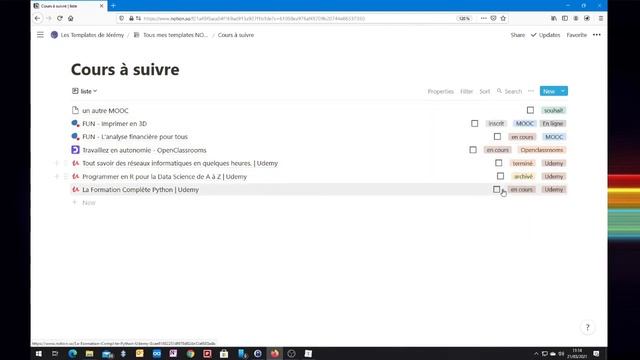Go to the browser home page icon
The image size is (640, 360).
pos(71,18)
